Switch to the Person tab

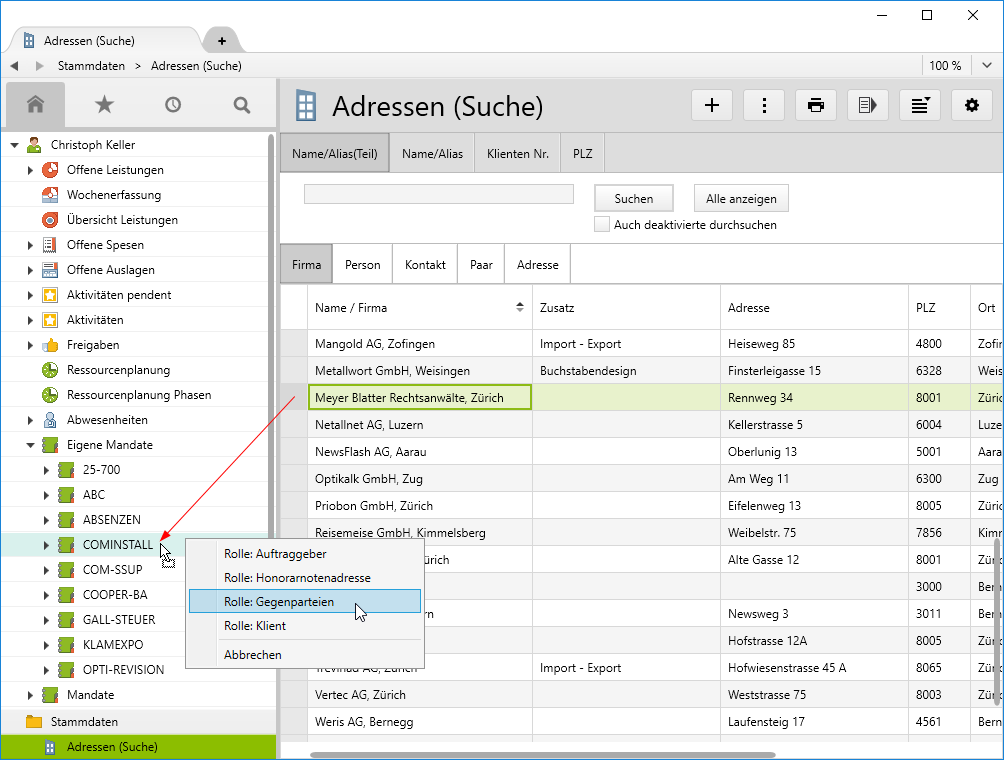click(362, 265)
